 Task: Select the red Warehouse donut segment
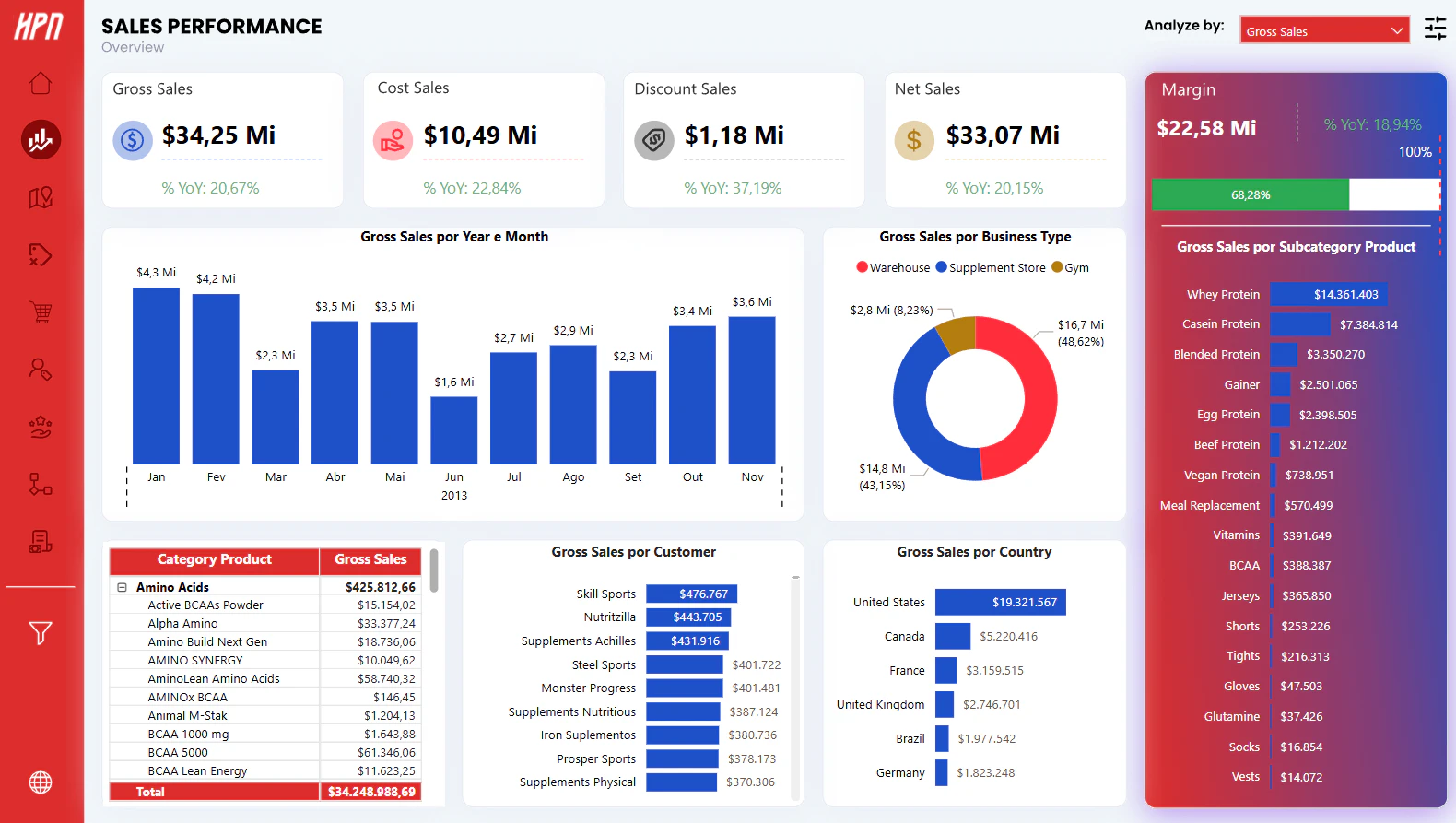[1039, 396]
